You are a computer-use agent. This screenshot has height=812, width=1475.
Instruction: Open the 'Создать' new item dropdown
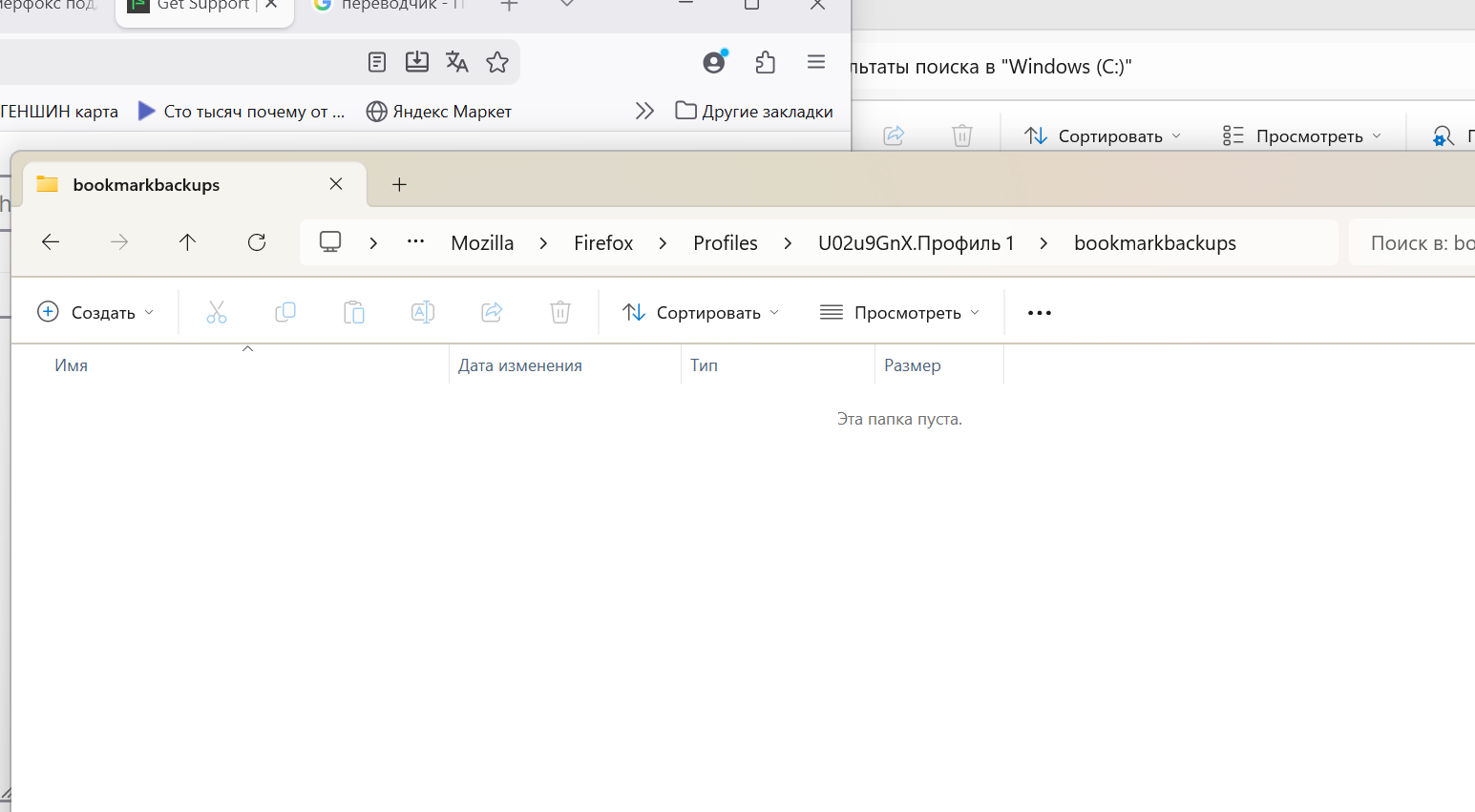pyautogui.click(x=95, y=312)
